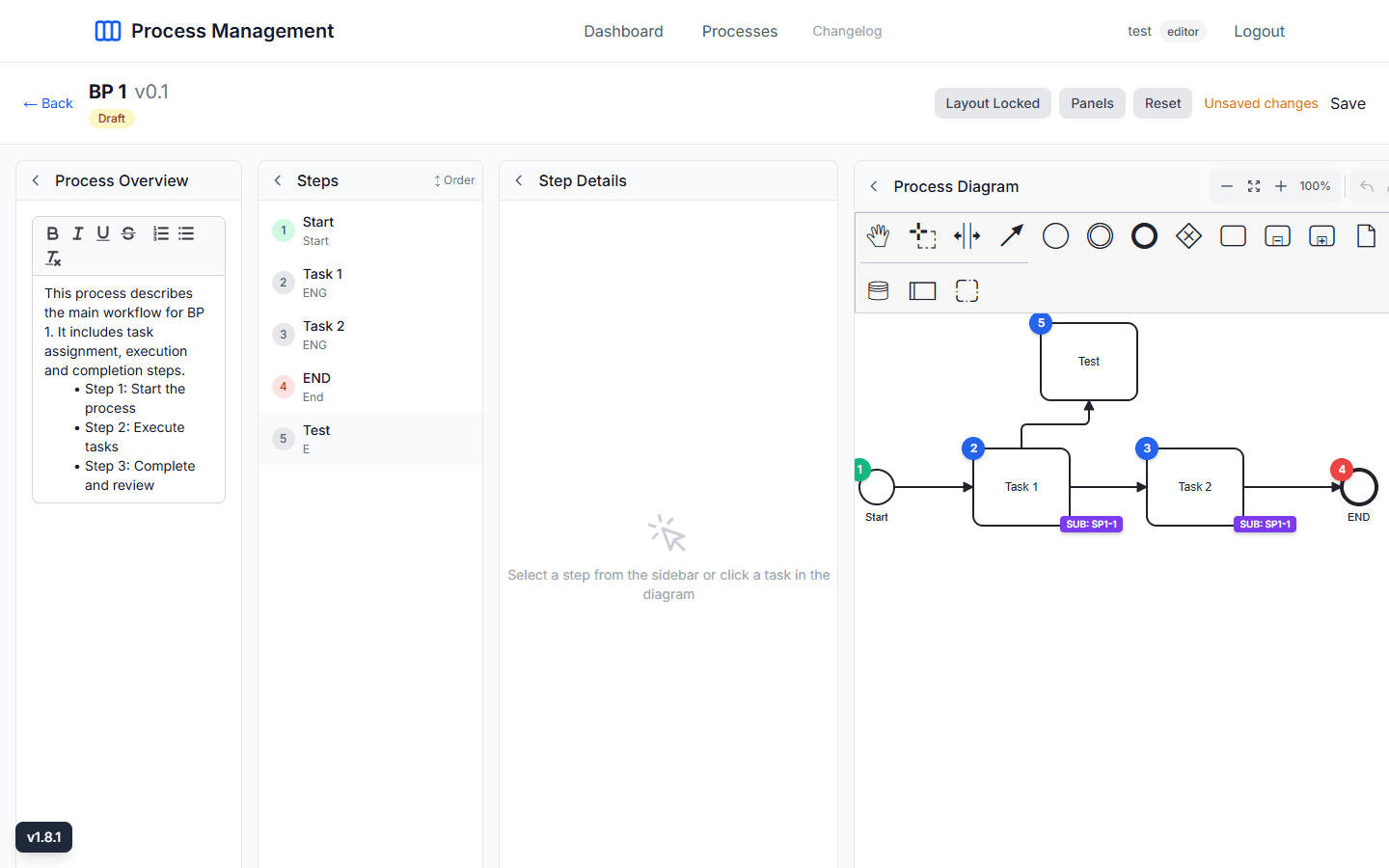Screen dimensions: 1389x868
Task: Zoom in on the process diagram
Action: [x=1281, y=186]
